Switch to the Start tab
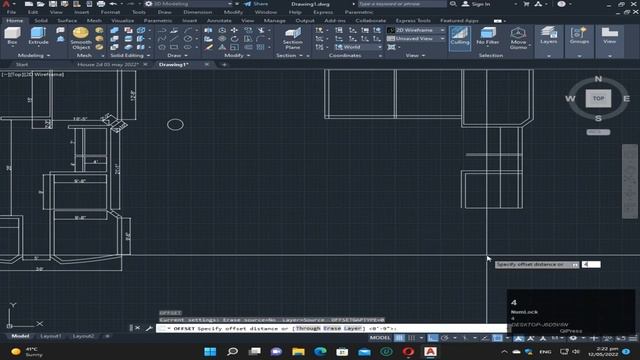This screenshot has height=360, width=640. (22, 64)
